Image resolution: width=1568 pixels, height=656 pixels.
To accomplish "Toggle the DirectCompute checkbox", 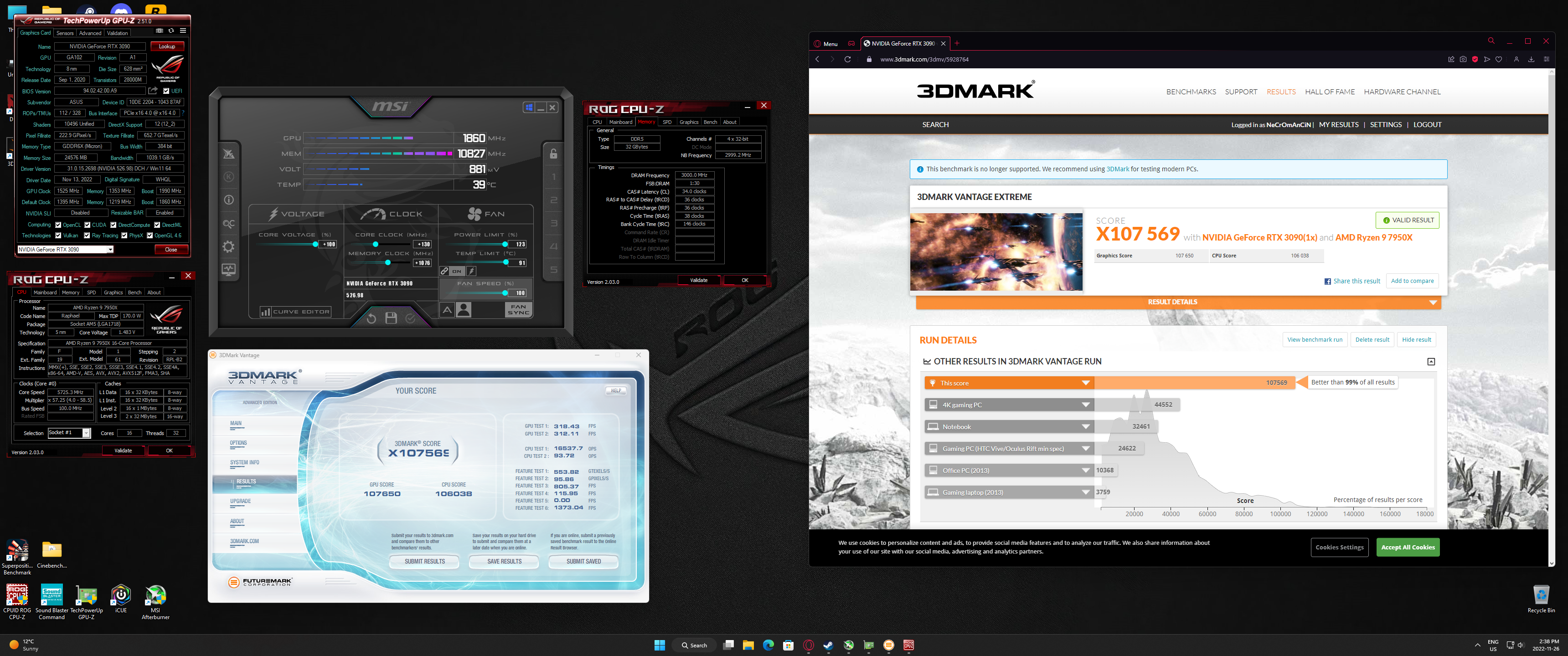I will click(x=113, y=225).
